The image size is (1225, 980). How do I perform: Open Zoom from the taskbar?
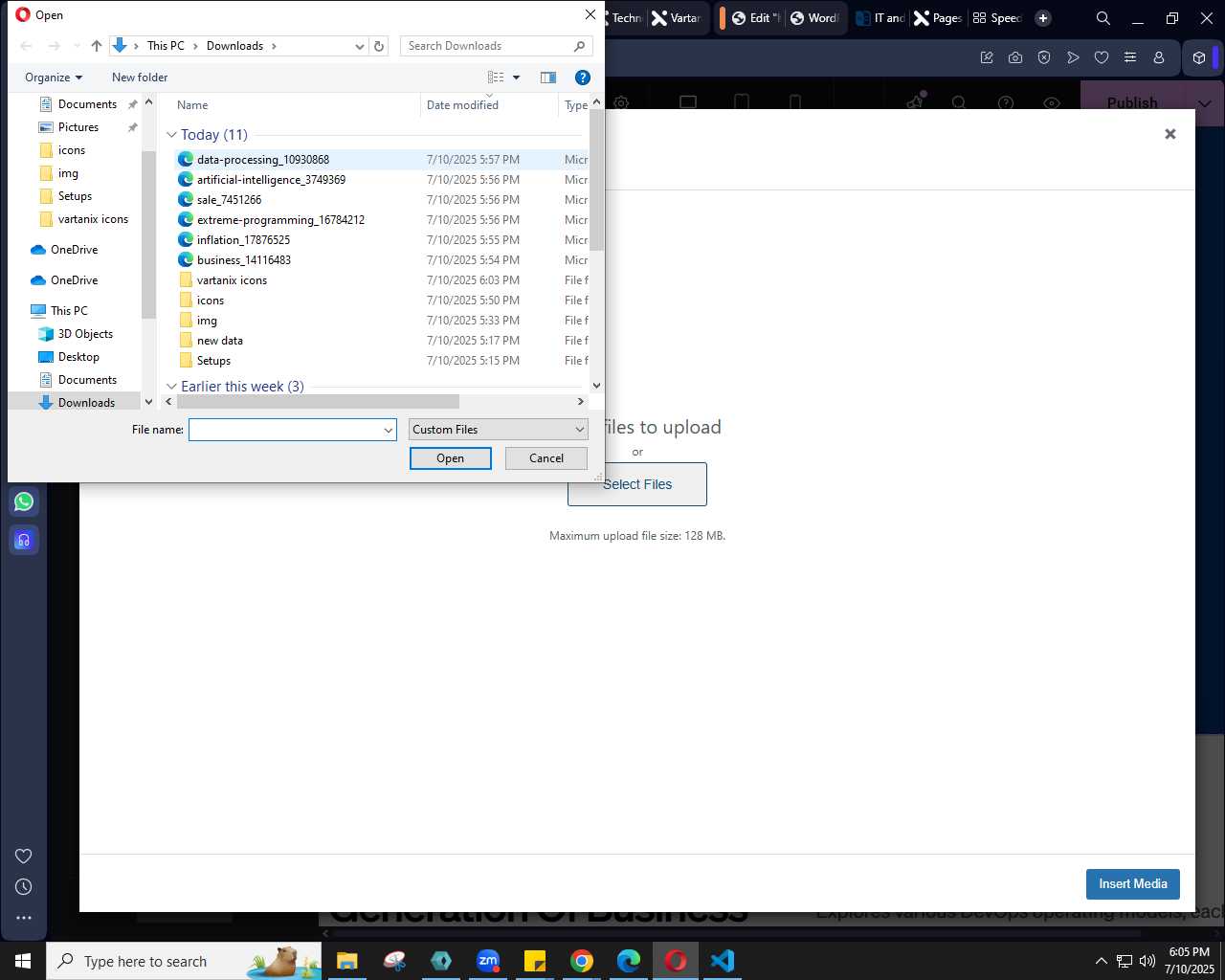[488, 961]
